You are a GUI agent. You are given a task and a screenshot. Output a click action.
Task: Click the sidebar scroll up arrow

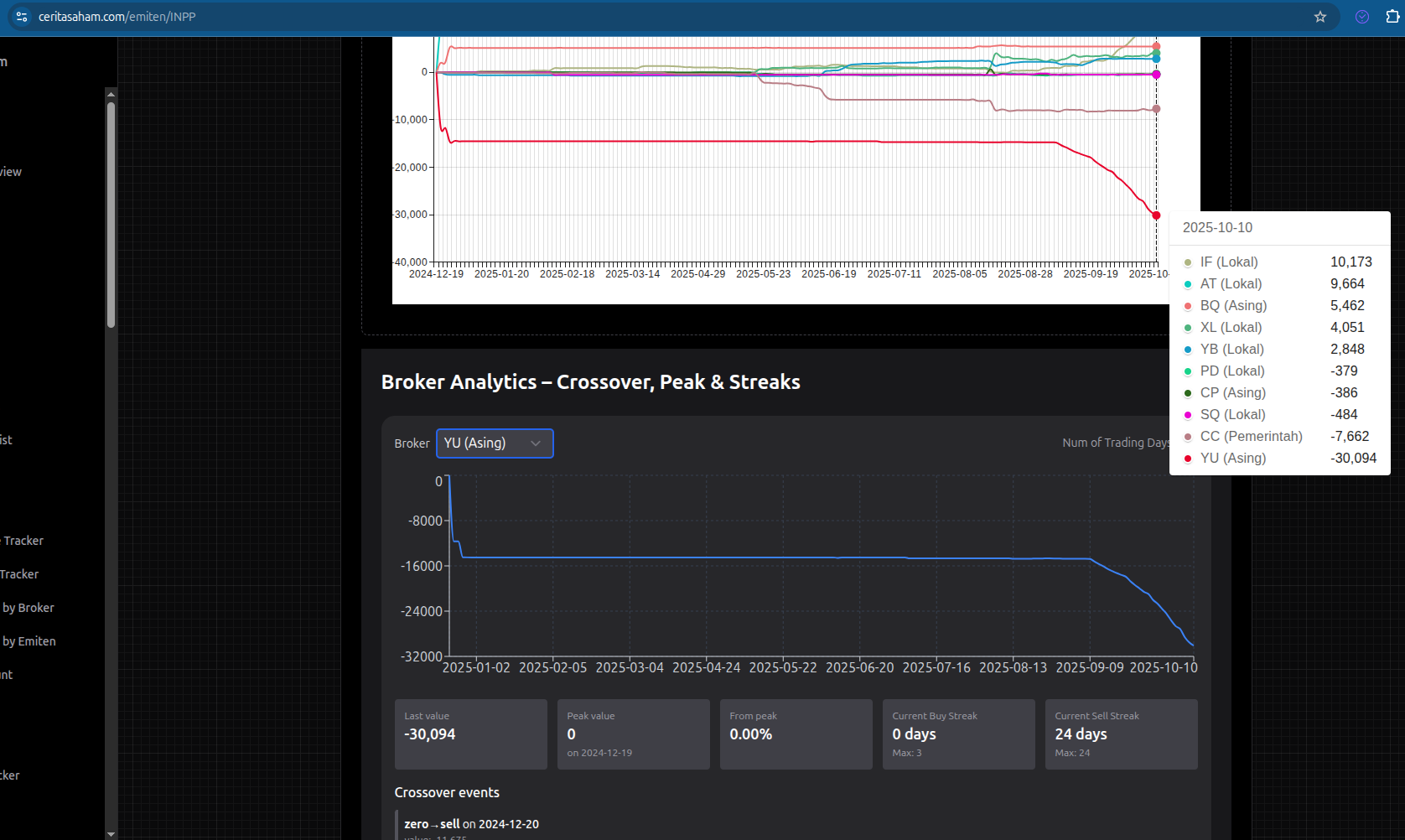coord(111,94)
